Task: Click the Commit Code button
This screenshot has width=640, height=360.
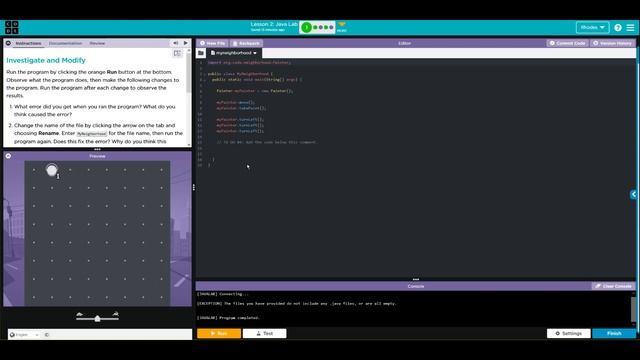Action: (568, 43)
